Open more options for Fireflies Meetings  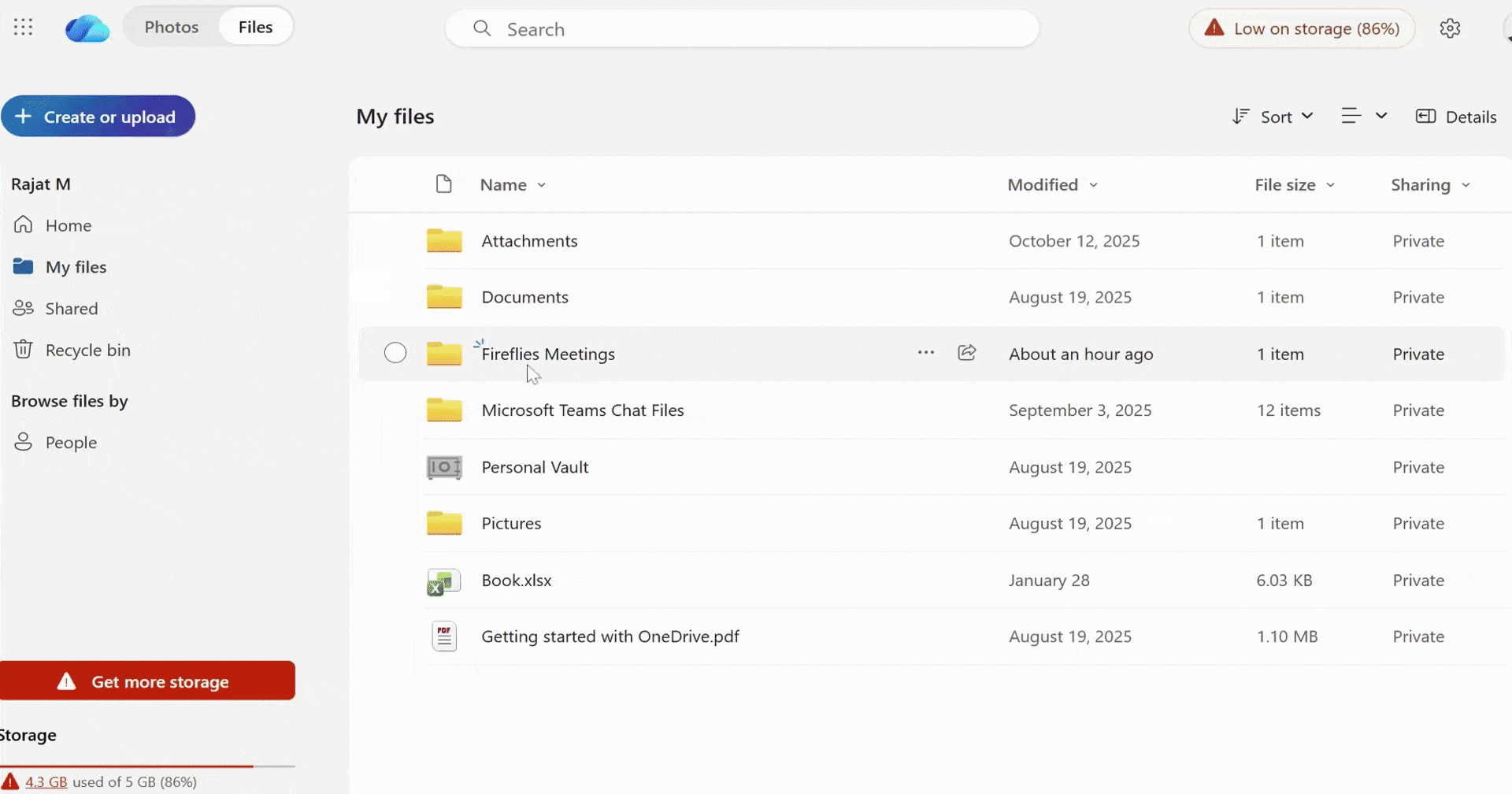click(x=925, y=353)
